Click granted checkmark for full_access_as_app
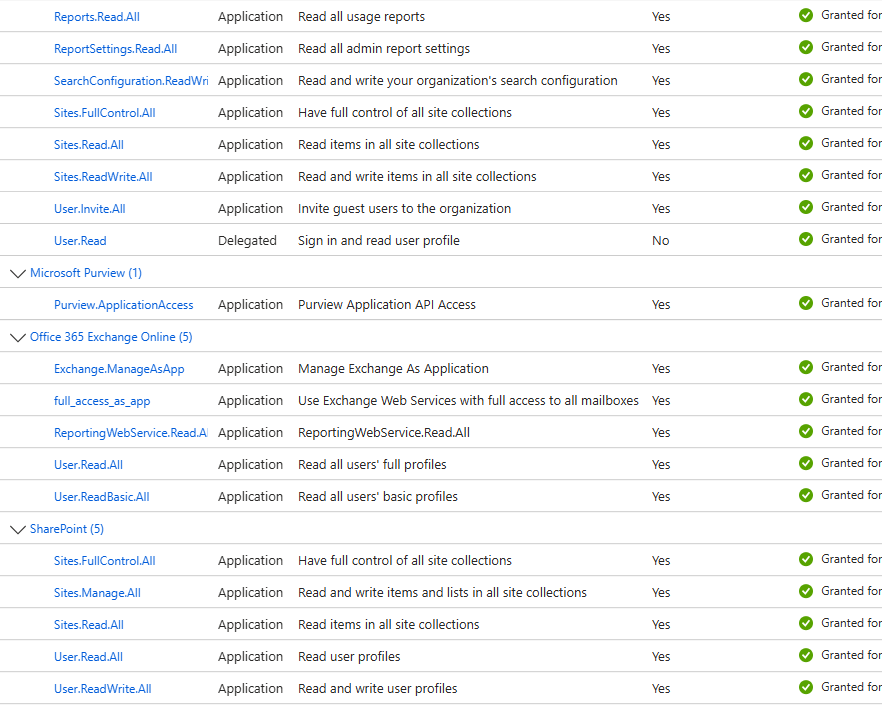The image size is (882, 705). (806, 399)
